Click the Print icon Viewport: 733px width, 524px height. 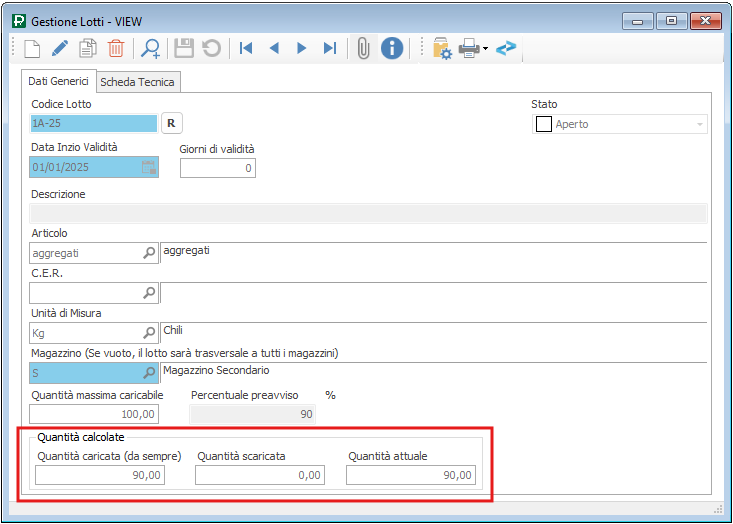point(468,48)
